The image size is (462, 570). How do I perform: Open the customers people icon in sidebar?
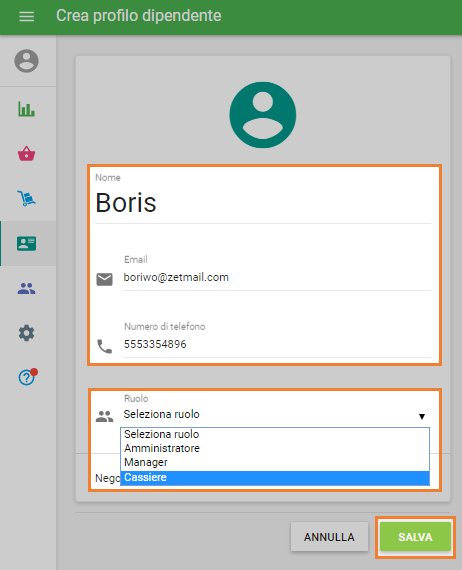tap(27, 288)
